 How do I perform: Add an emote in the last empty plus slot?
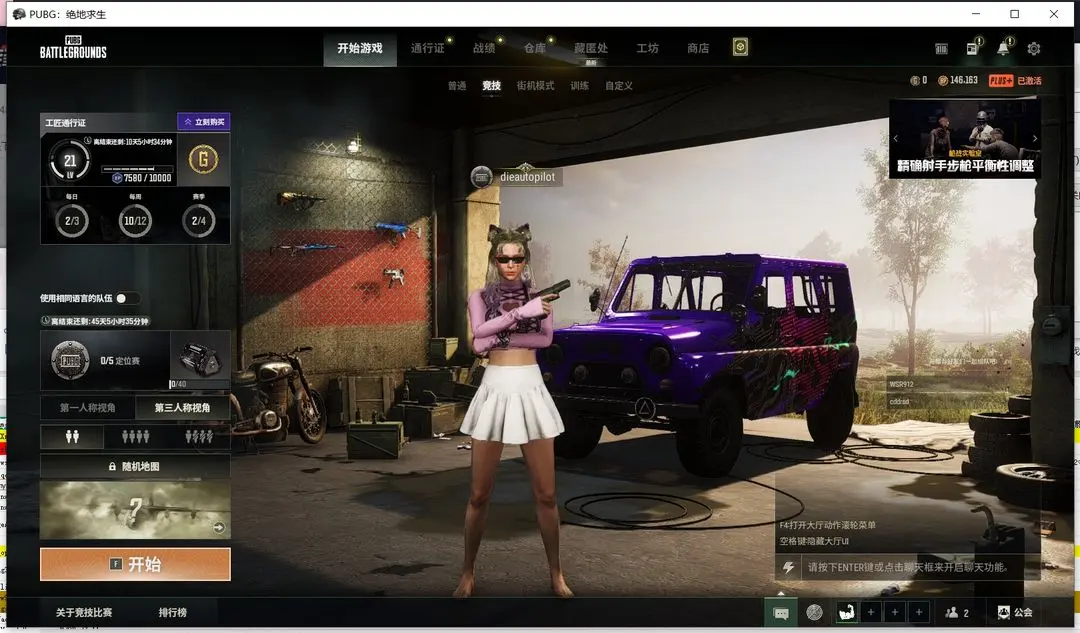pyautogui.click(x=919, y=612)
